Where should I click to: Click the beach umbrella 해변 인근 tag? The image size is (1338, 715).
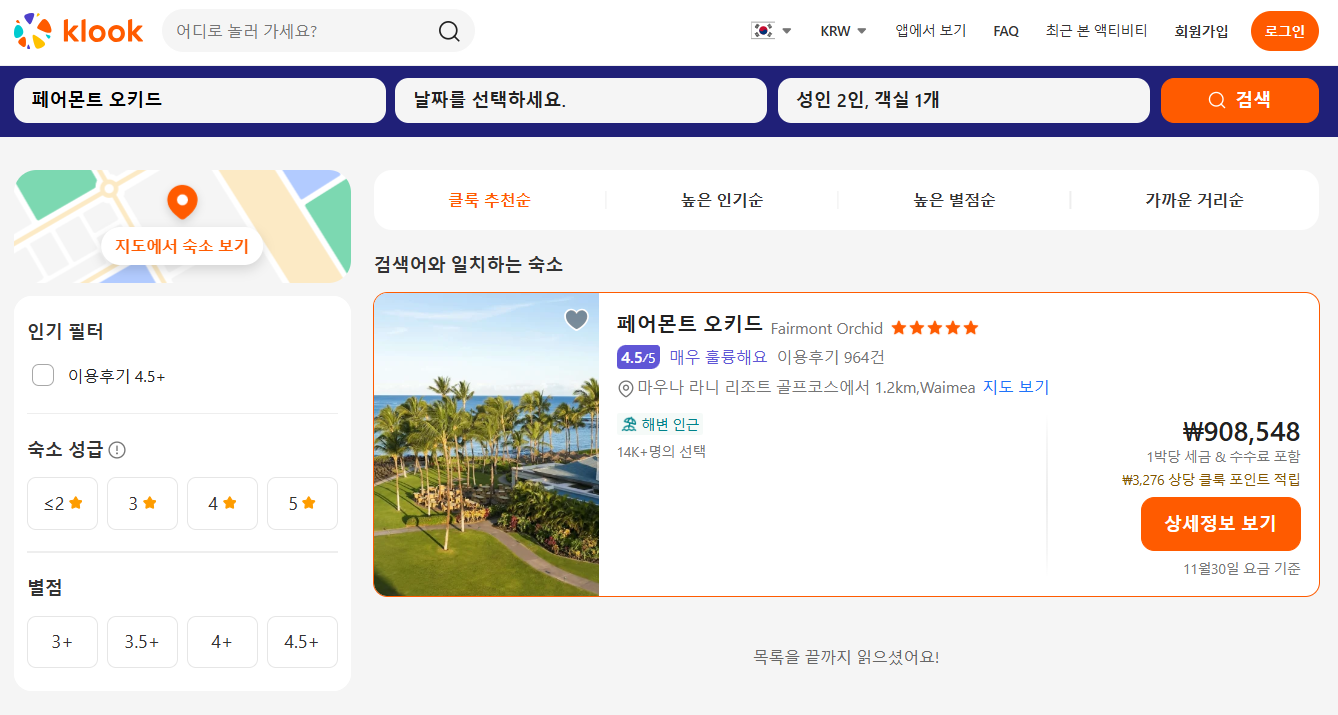pos(660,424)
